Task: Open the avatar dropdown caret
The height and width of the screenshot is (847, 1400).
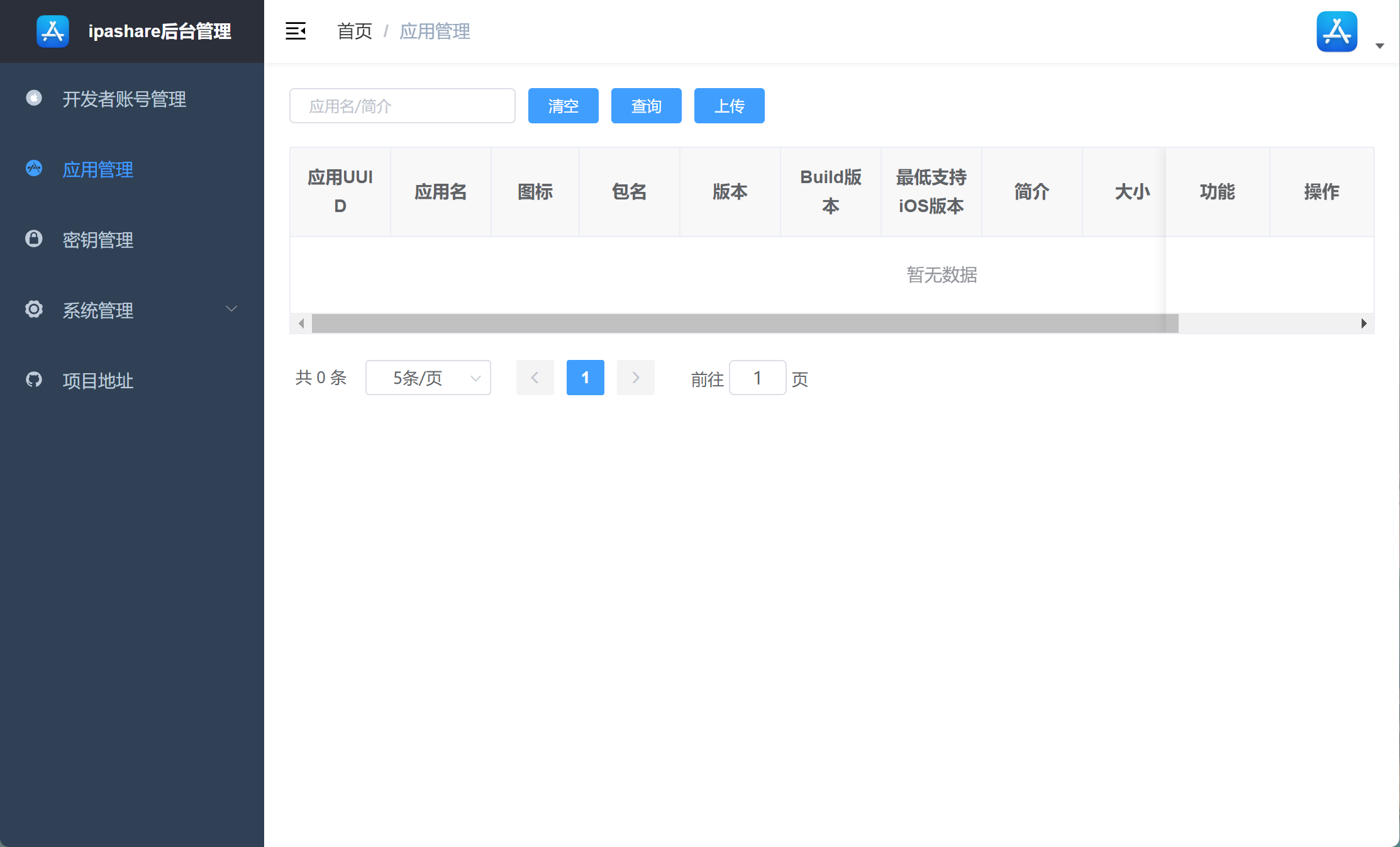Action: [1380, 46]
